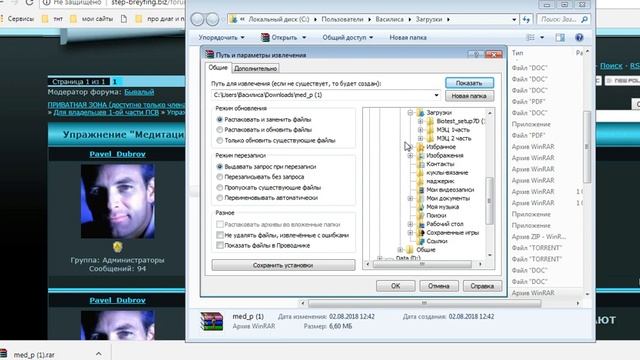Click the Моя музыка folder icon
The width and height of the screenshot is (640, 360).
pyautogui.click(x=420, y=207)
